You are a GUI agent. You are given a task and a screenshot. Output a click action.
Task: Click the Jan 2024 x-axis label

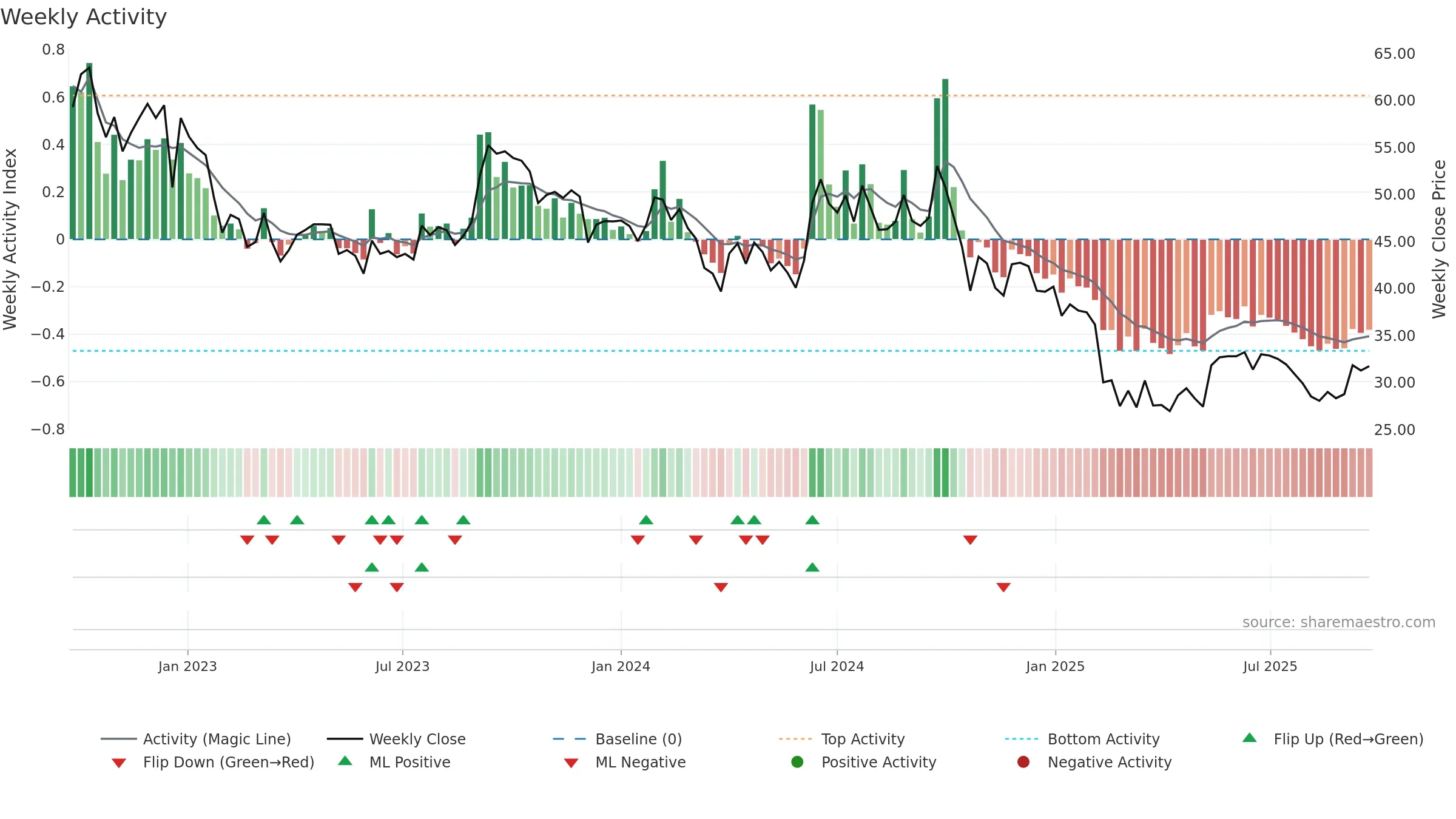tap(621, 666)
